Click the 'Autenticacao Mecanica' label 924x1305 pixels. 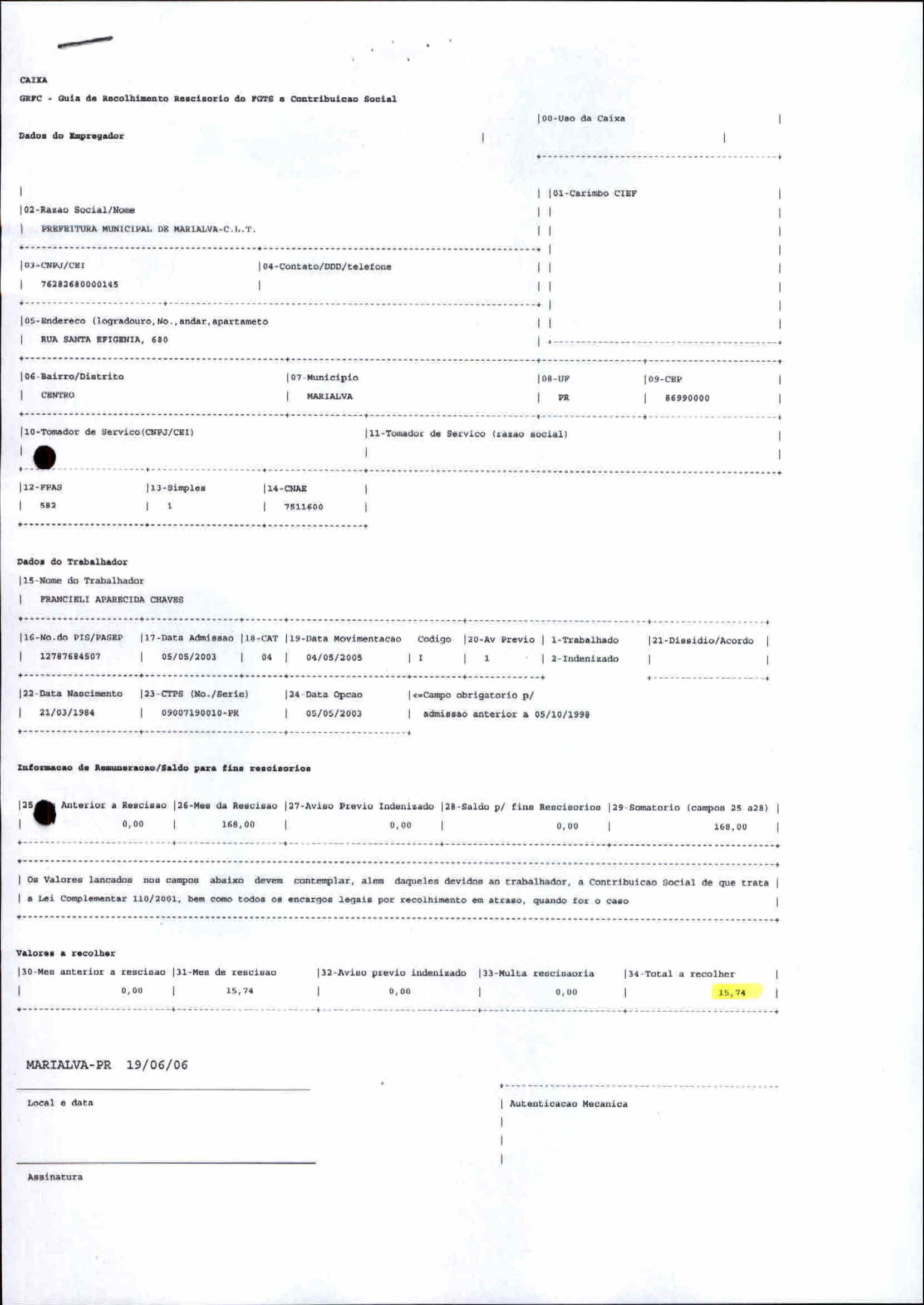point(568,1103)
